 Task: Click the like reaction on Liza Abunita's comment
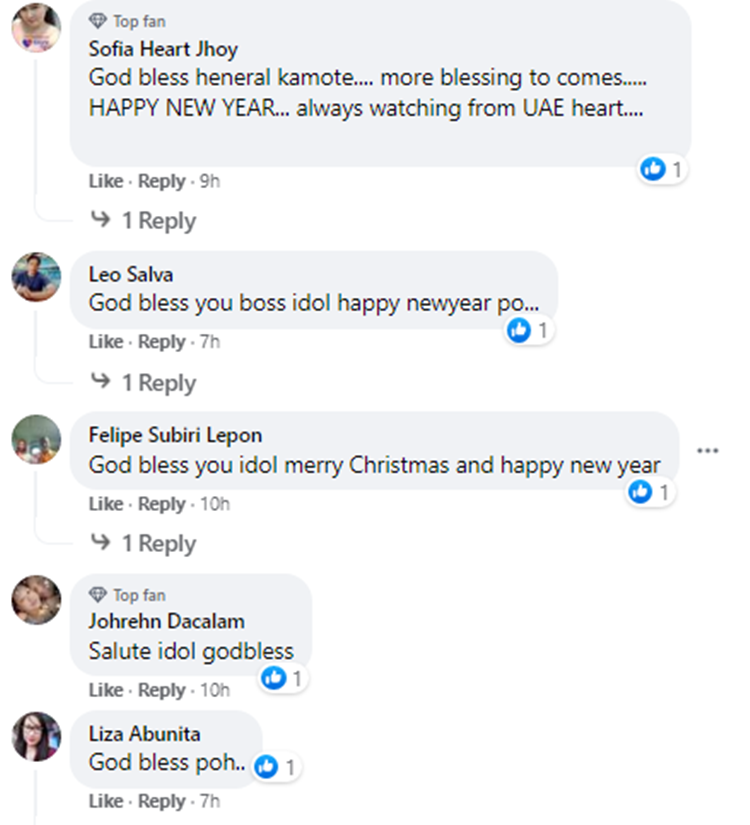266,767
